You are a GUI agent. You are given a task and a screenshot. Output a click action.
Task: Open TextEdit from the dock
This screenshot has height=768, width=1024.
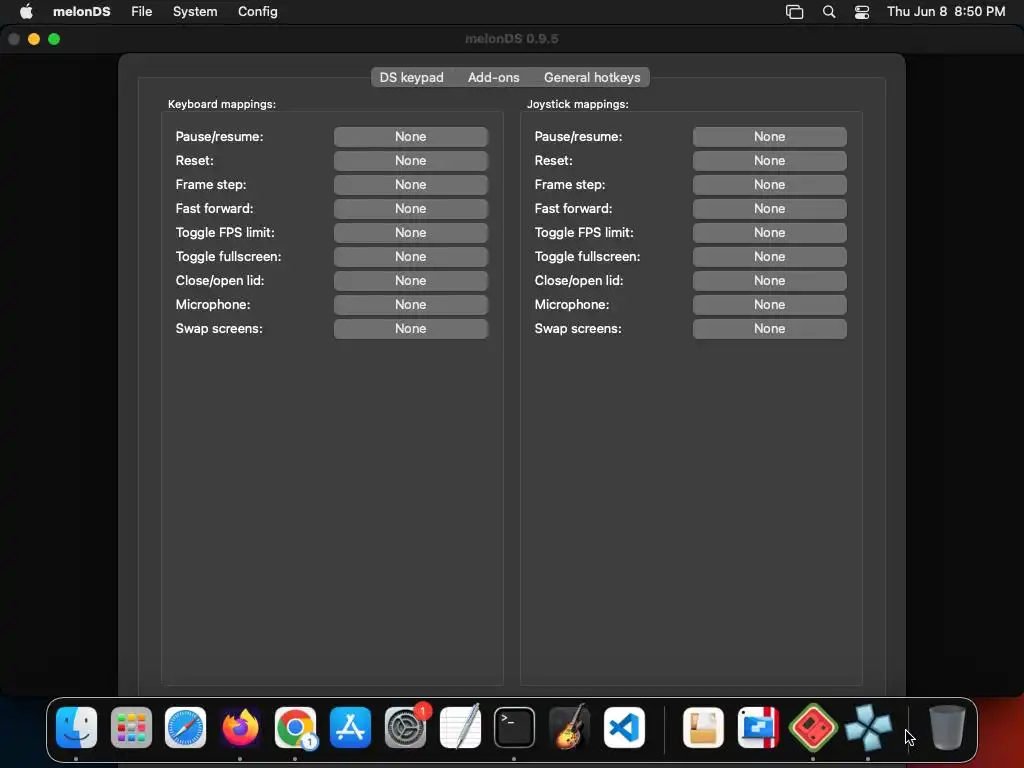tap(460, 727)
